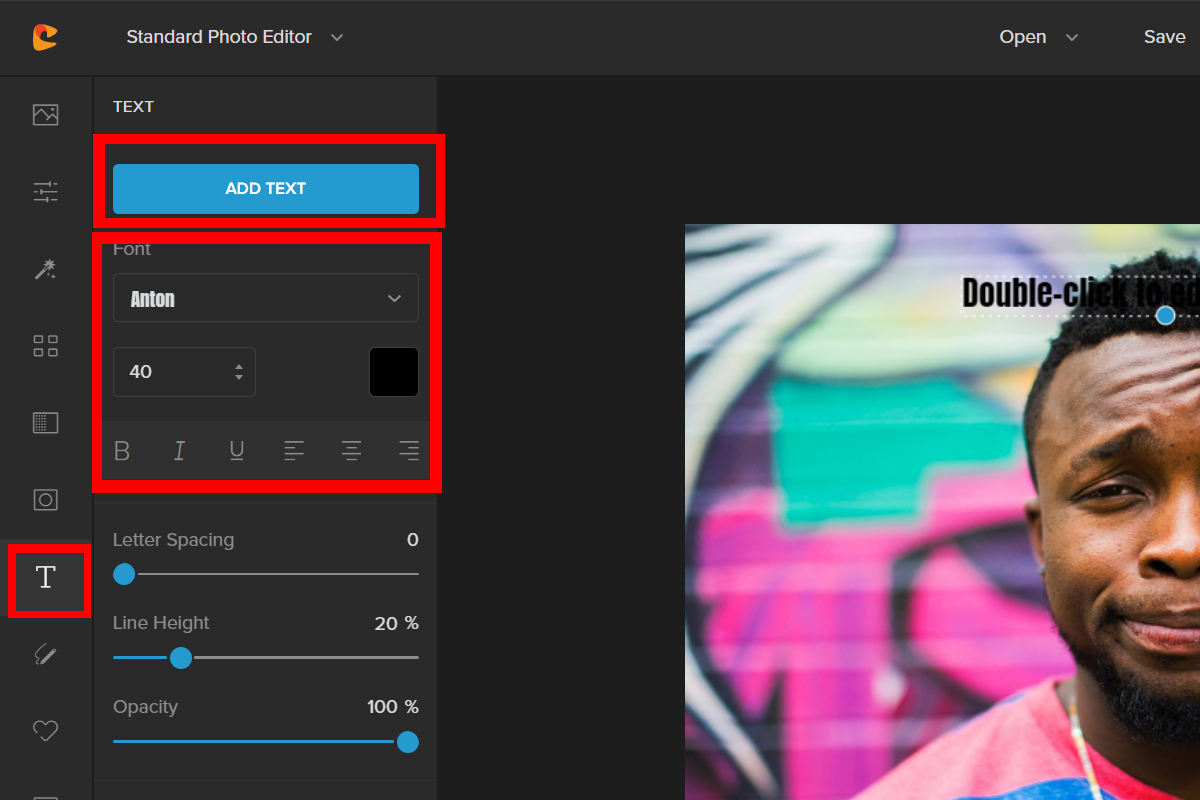Image resolution: width=1200 pixels, height=800 pixels.
Task: Open the texture overlay sidebar icon
Action: pyautogui.click(x=46, y=423)
